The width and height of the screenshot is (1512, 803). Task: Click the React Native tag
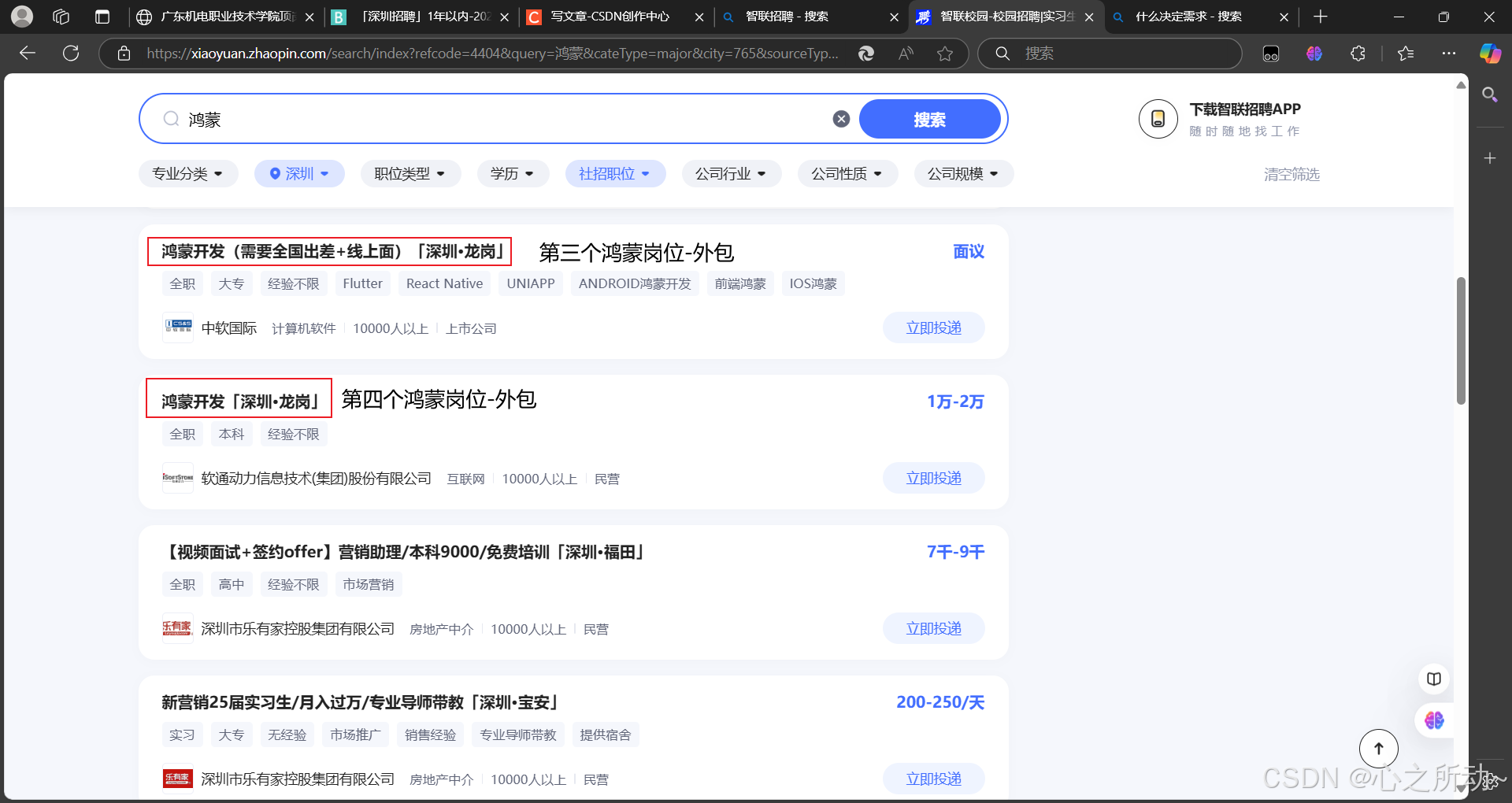(x=444, y=283)
